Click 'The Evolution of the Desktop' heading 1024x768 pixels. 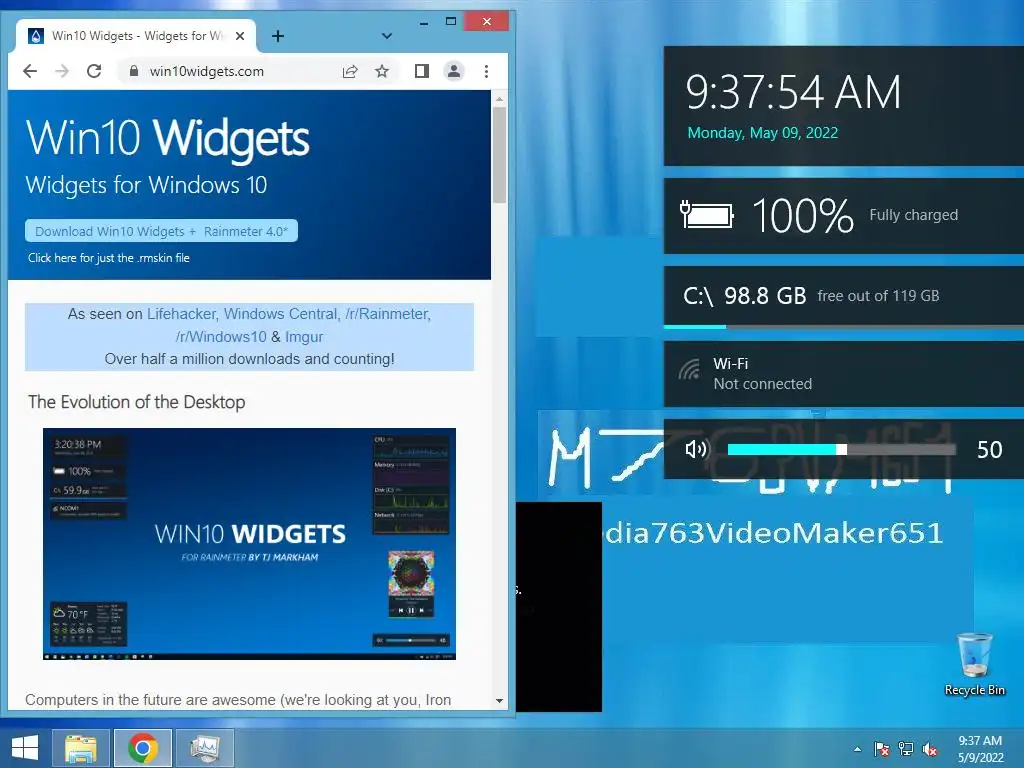coord(136,402)
